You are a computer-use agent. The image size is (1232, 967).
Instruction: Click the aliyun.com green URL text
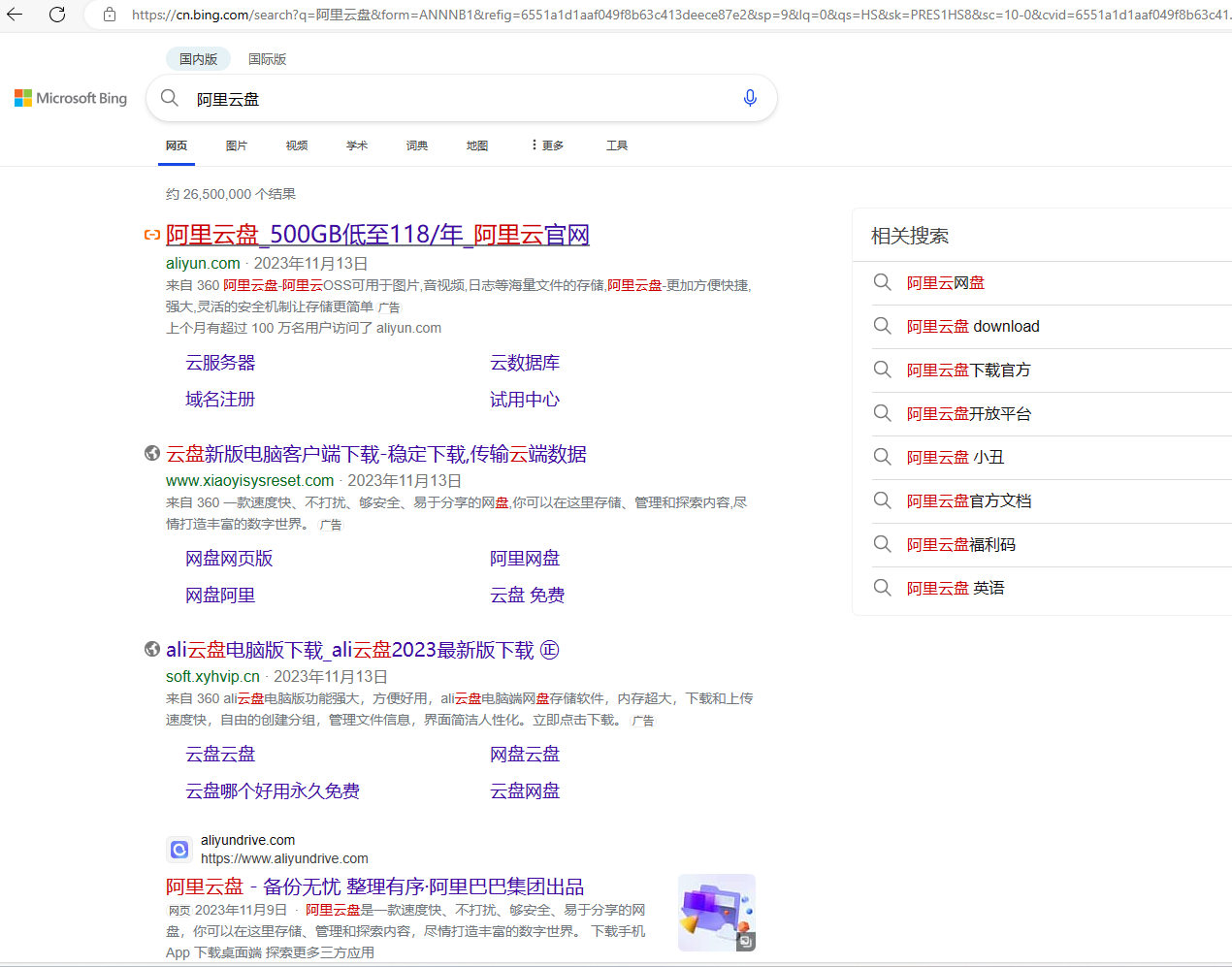(x=203, y=263)
